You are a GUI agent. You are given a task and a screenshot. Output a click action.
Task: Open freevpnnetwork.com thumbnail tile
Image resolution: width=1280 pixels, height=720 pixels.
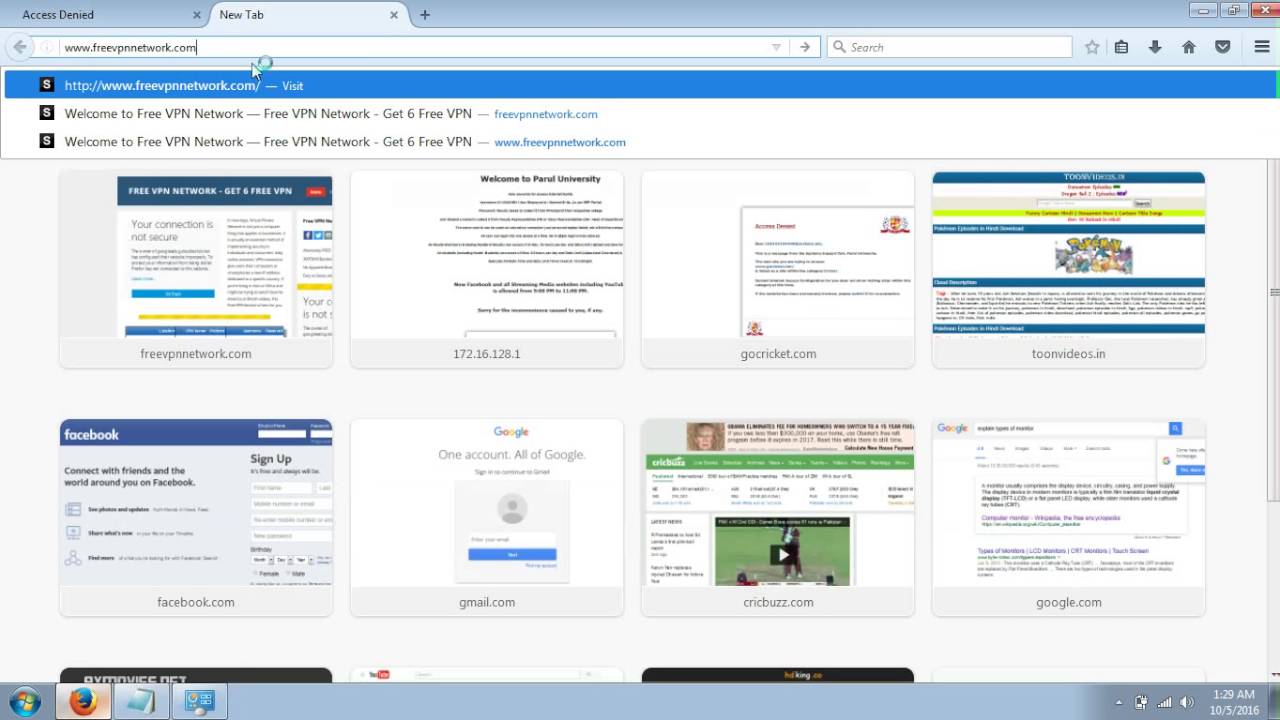[x=196, y=269]
